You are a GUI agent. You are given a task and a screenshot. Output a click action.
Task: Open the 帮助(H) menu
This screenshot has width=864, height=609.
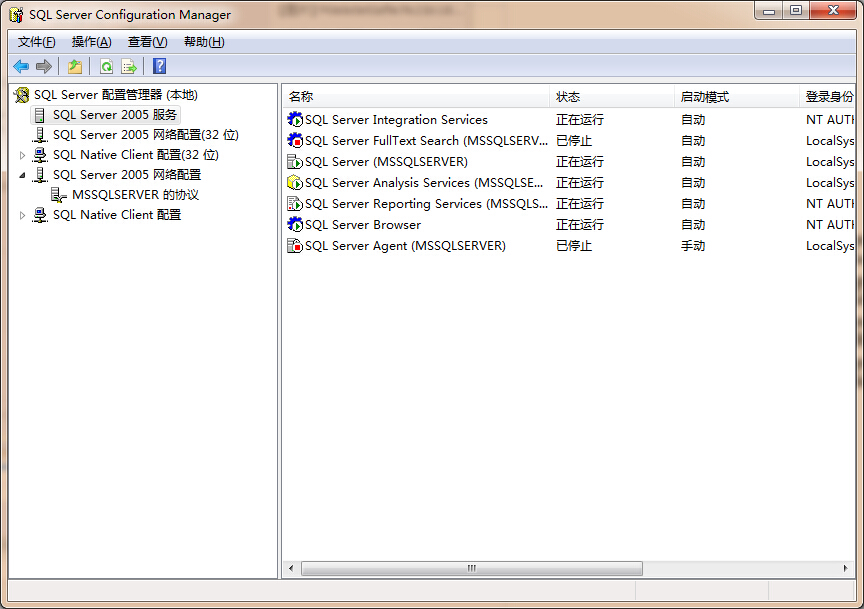[x=204, y=42]
